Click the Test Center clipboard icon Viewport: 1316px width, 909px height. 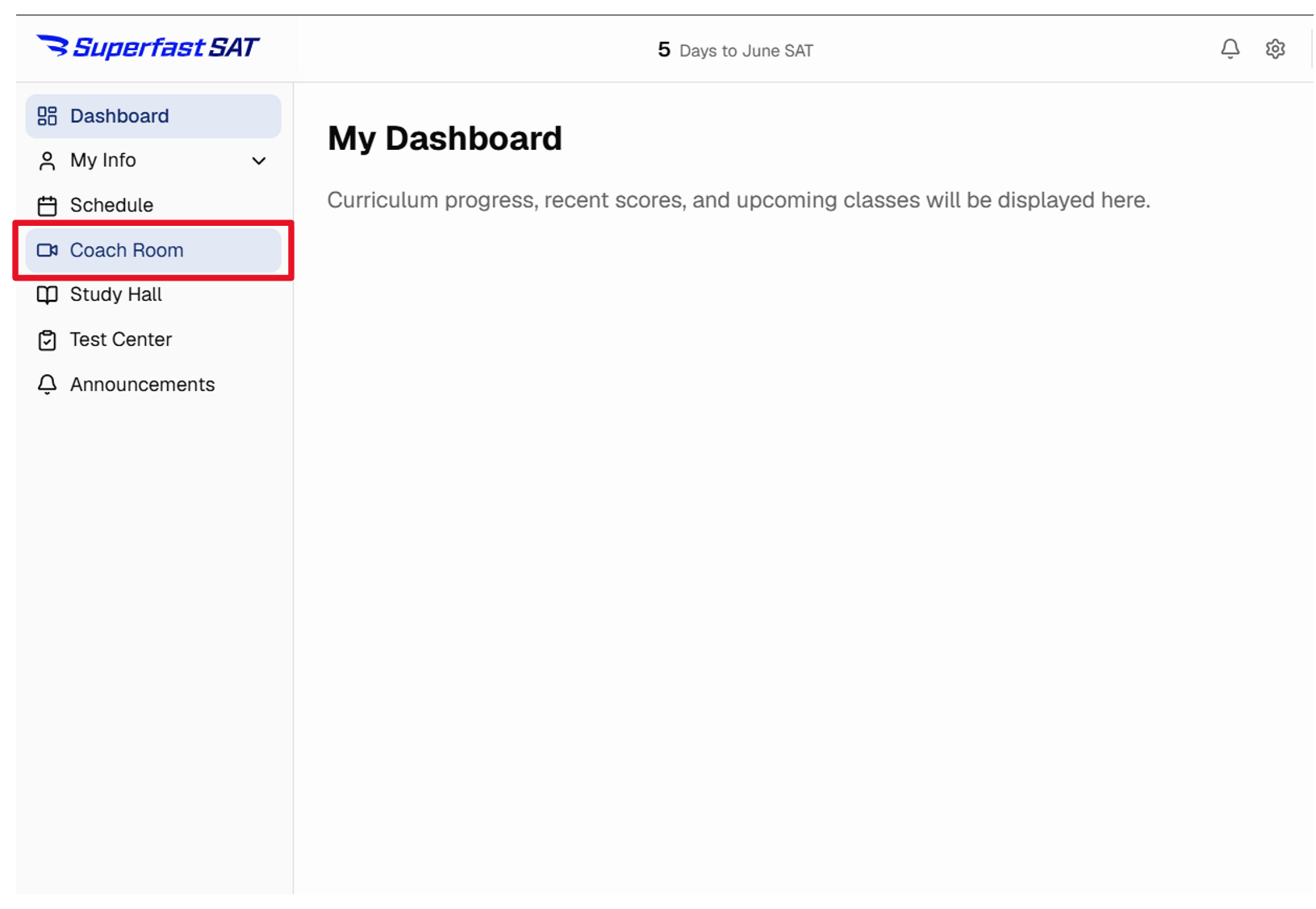[x=48, y=340]
